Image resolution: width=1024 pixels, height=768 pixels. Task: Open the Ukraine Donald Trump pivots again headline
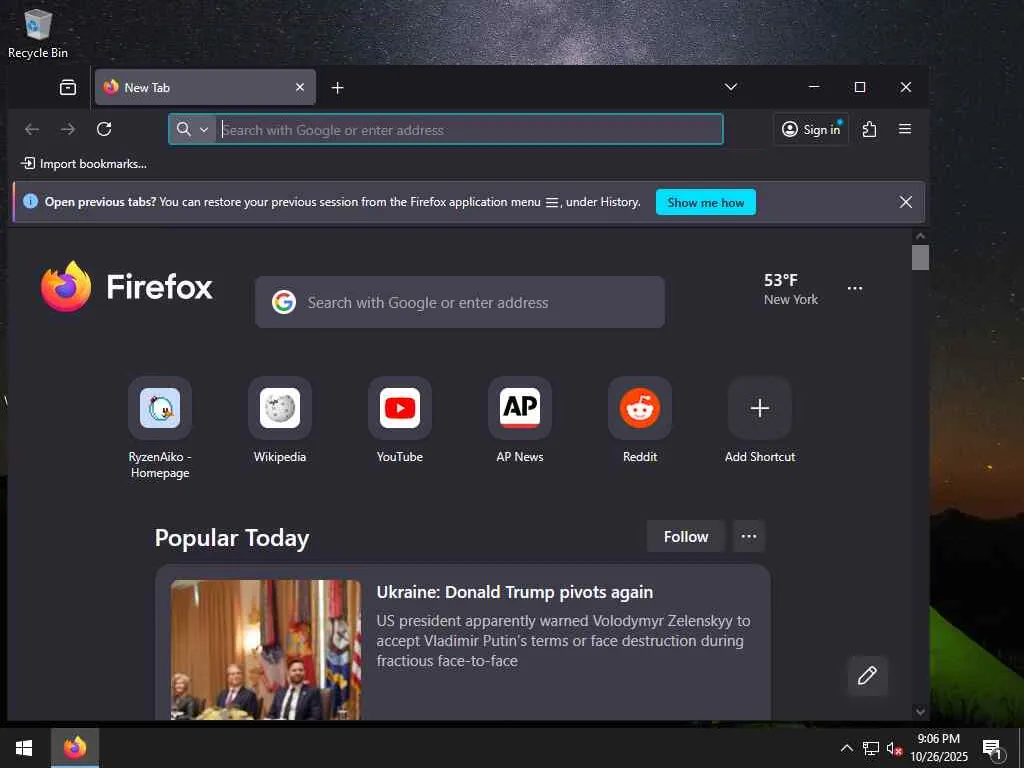point(515,592)
